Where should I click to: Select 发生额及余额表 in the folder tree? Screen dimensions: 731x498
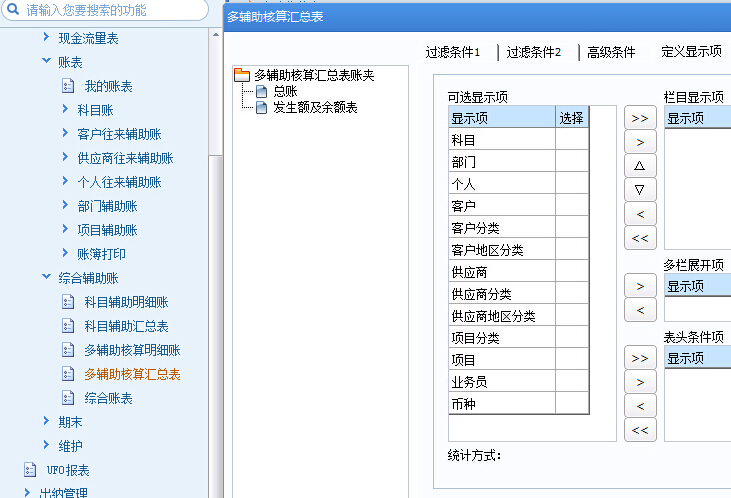click(x=315, y=108)
